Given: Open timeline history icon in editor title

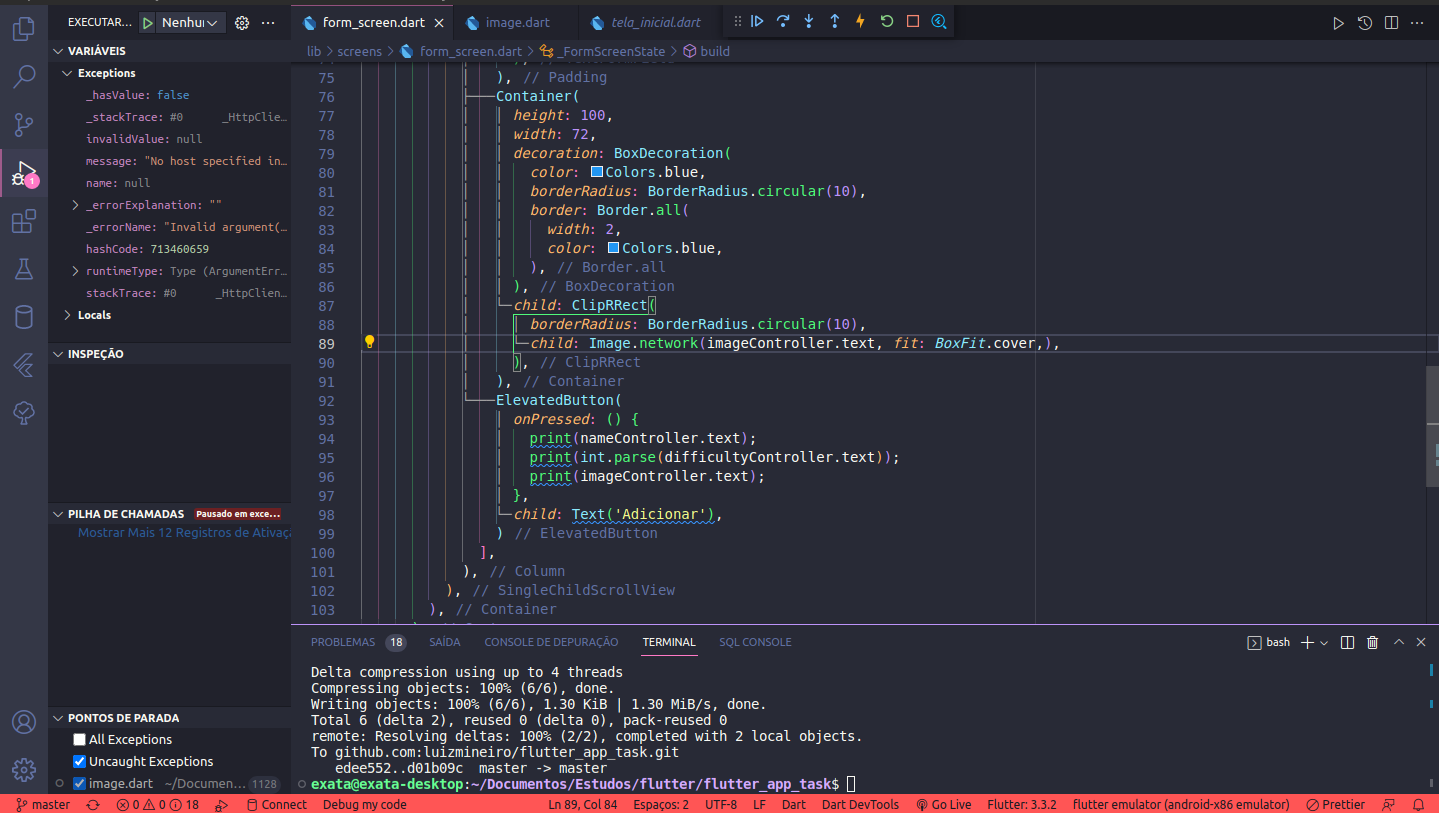Looking at the screenshot, I should (1364, 23).
